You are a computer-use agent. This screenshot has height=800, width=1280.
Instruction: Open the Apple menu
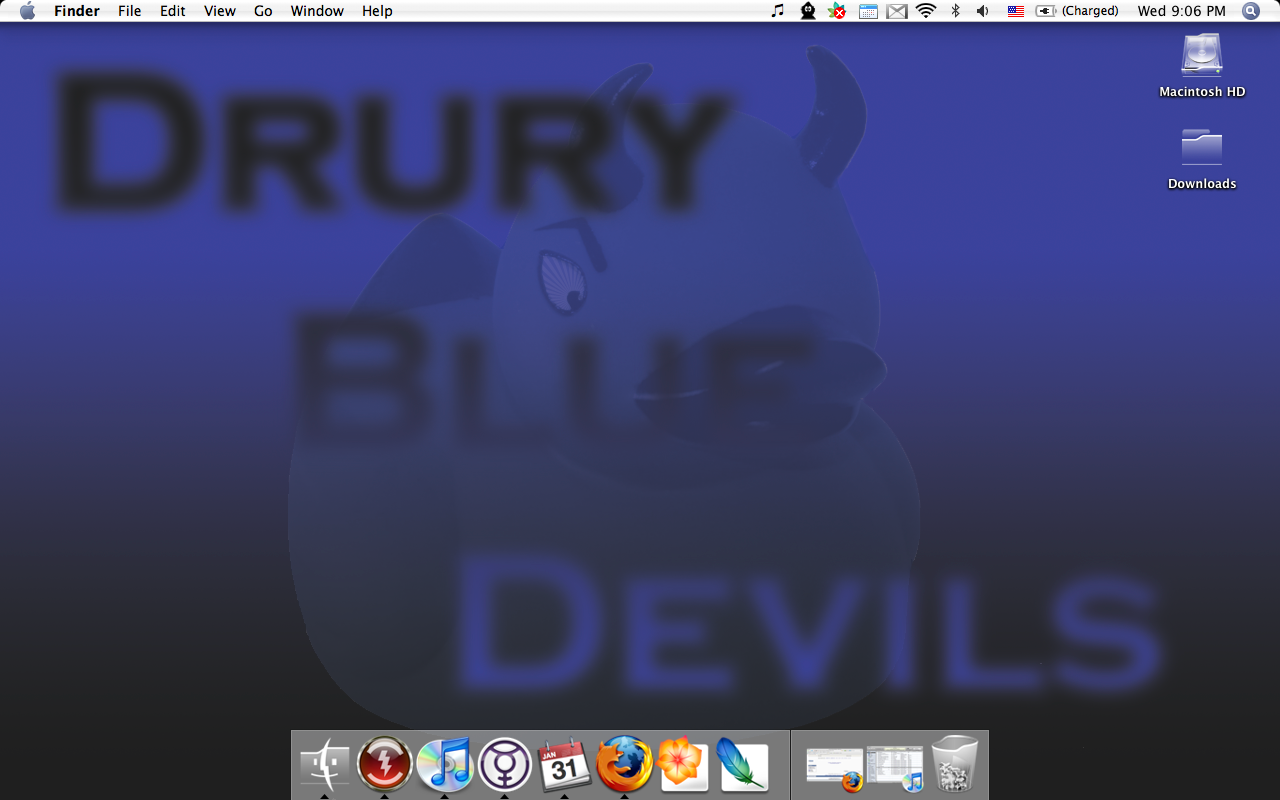point(27,11)
